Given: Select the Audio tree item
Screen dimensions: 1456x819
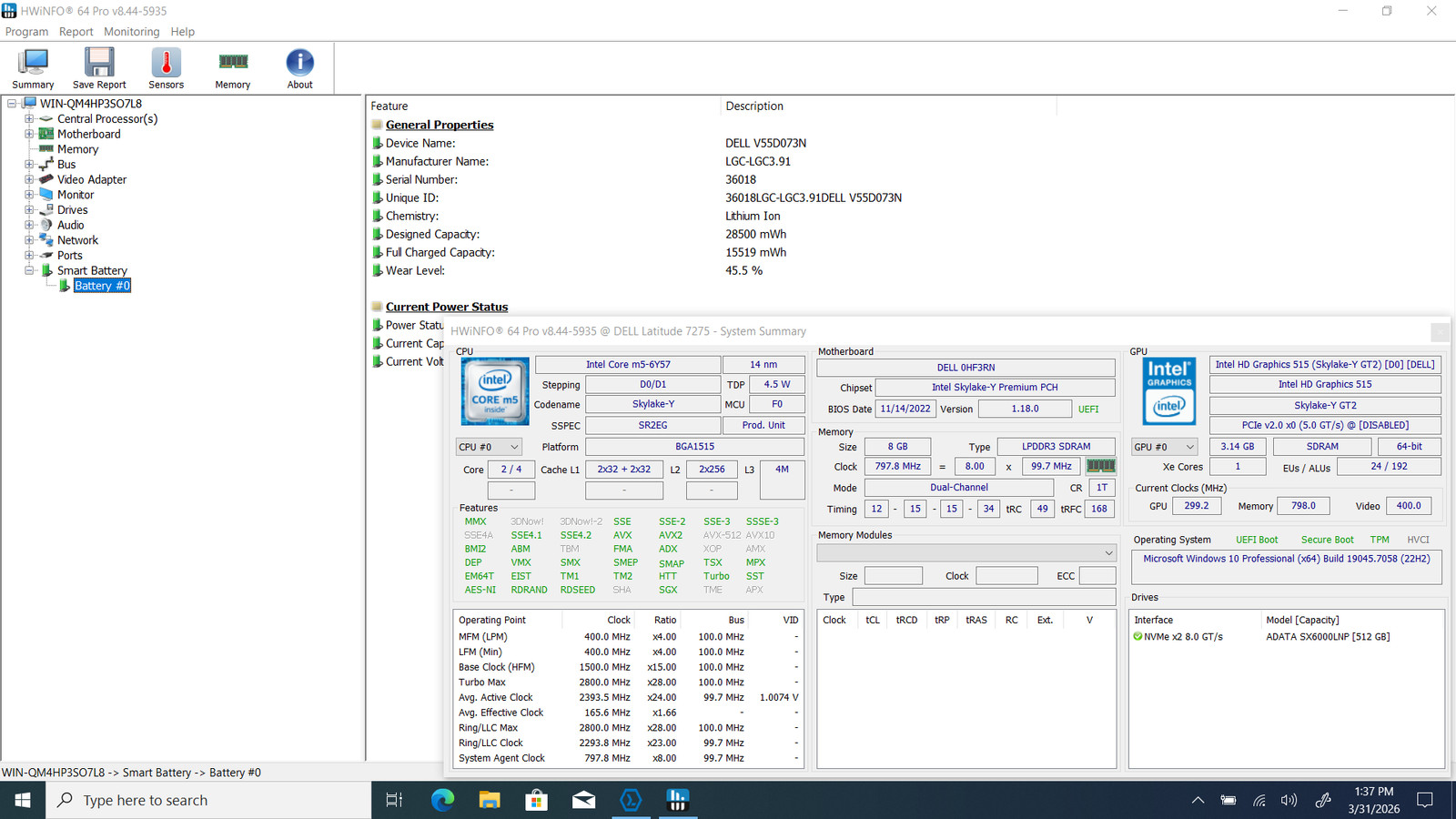Looking at the screenshot, I should coord(71,225).
